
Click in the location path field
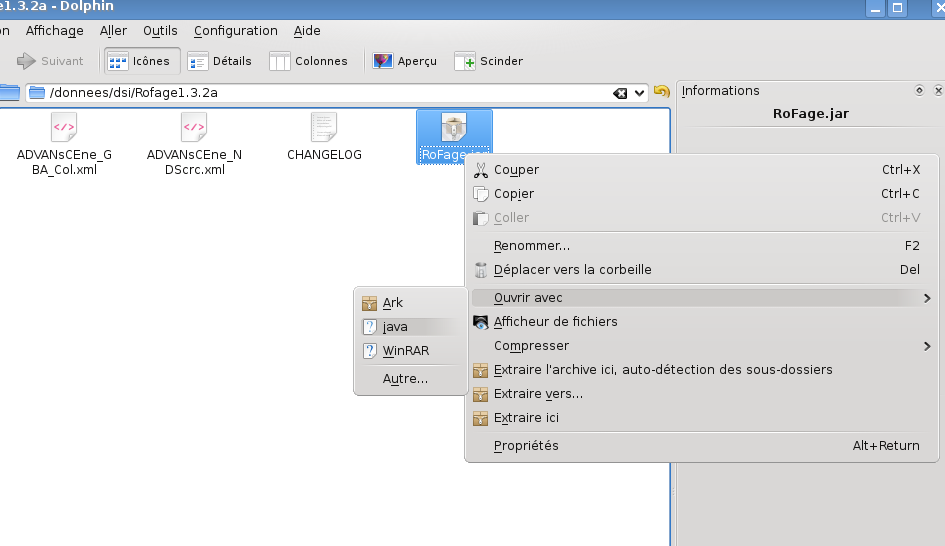pos(320,93)
